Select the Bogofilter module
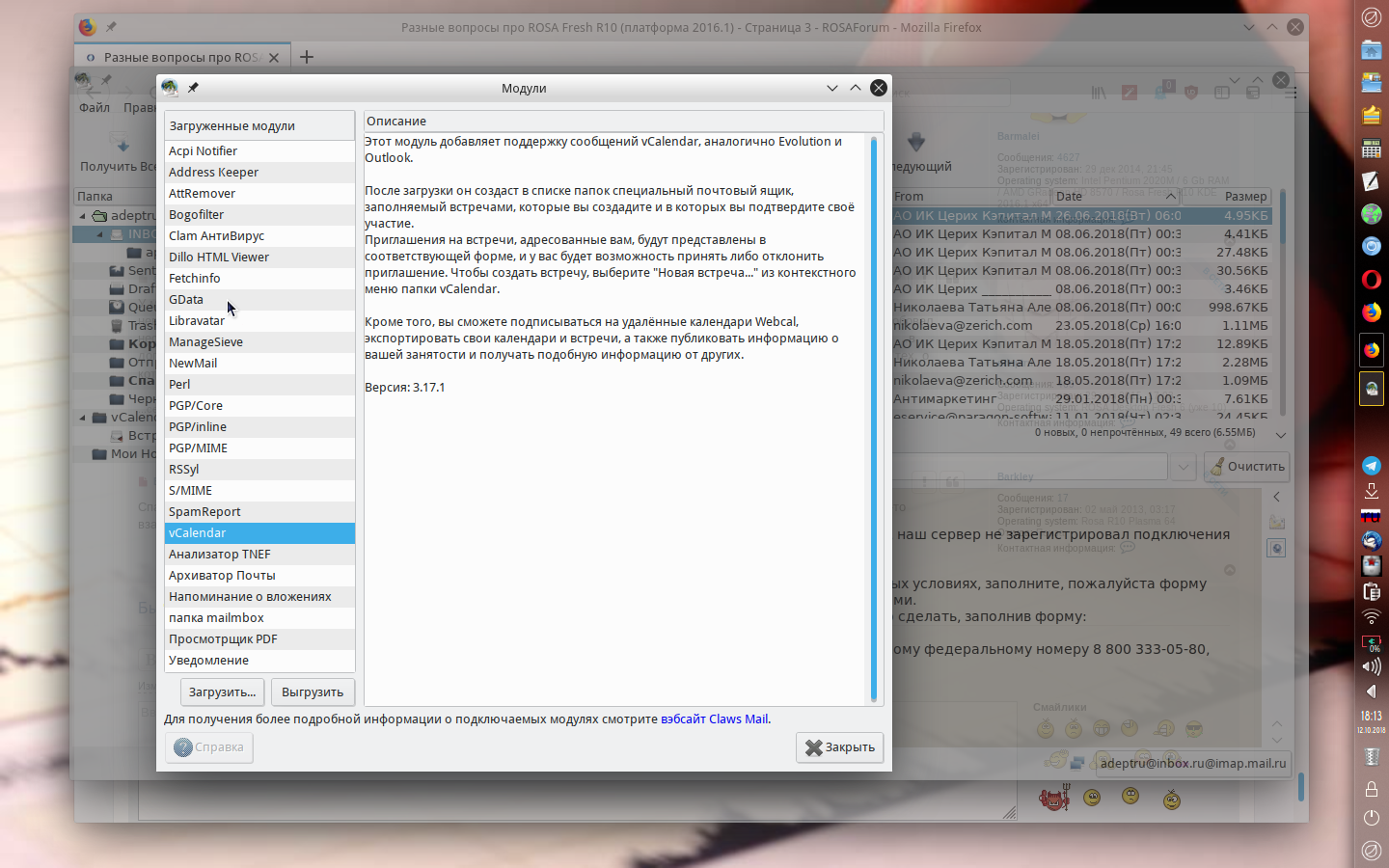 pos(259,215)
